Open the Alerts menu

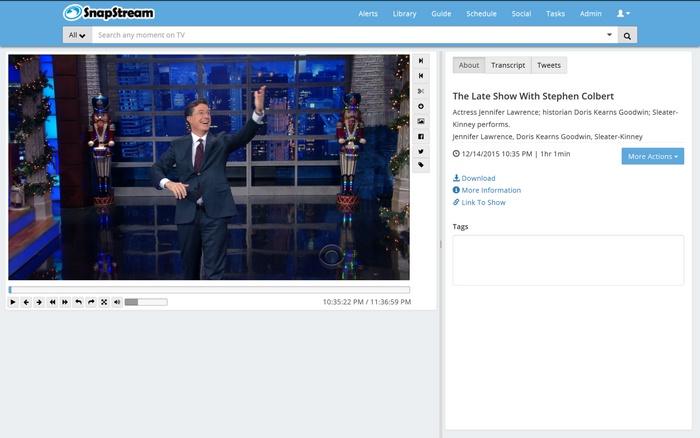click(x=368, y=14)
